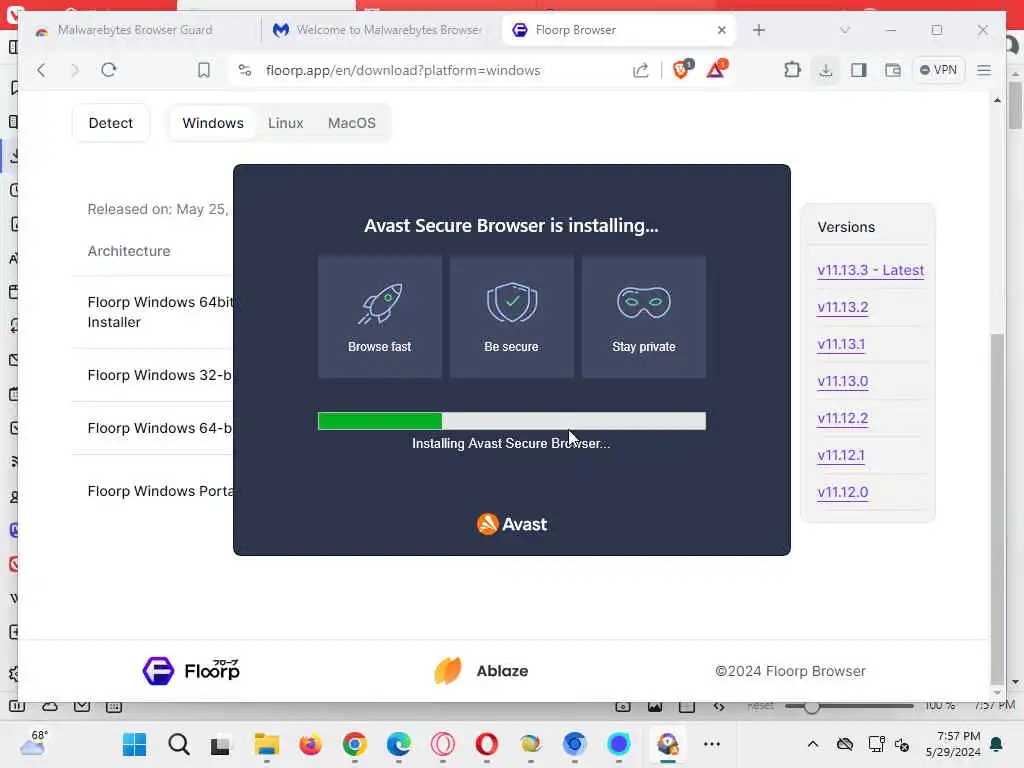Viewport: 1024px width, 768px height.
Task: Click the Floorp logo in footer
Action: 191,671
